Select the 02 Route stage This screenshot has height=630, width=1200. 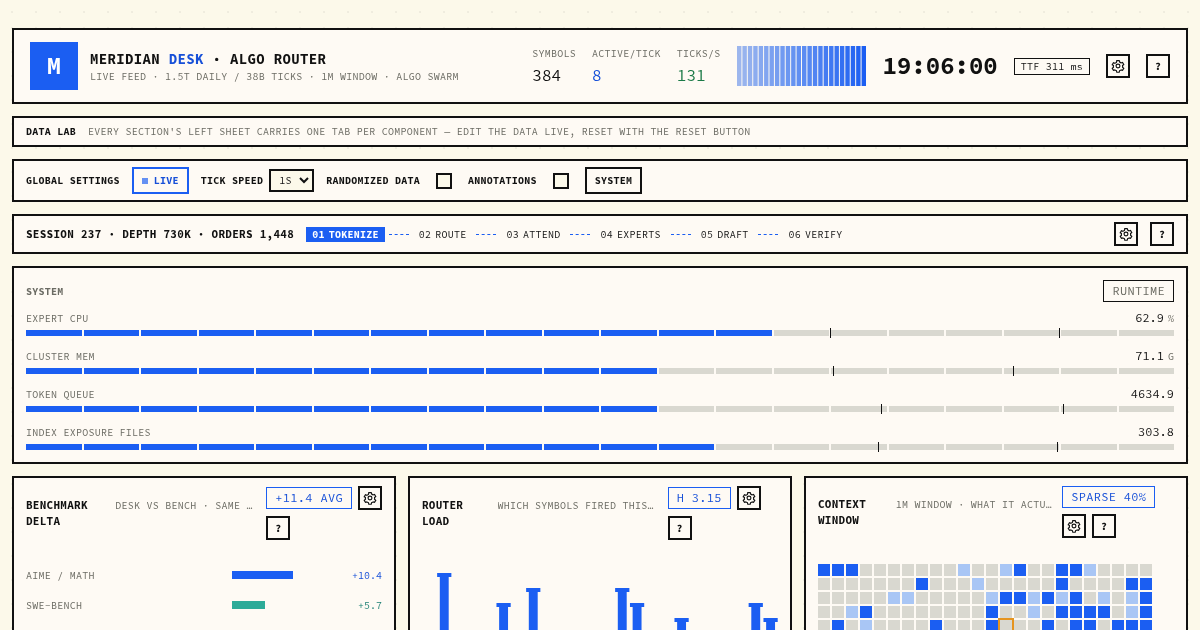coord(442,235)
